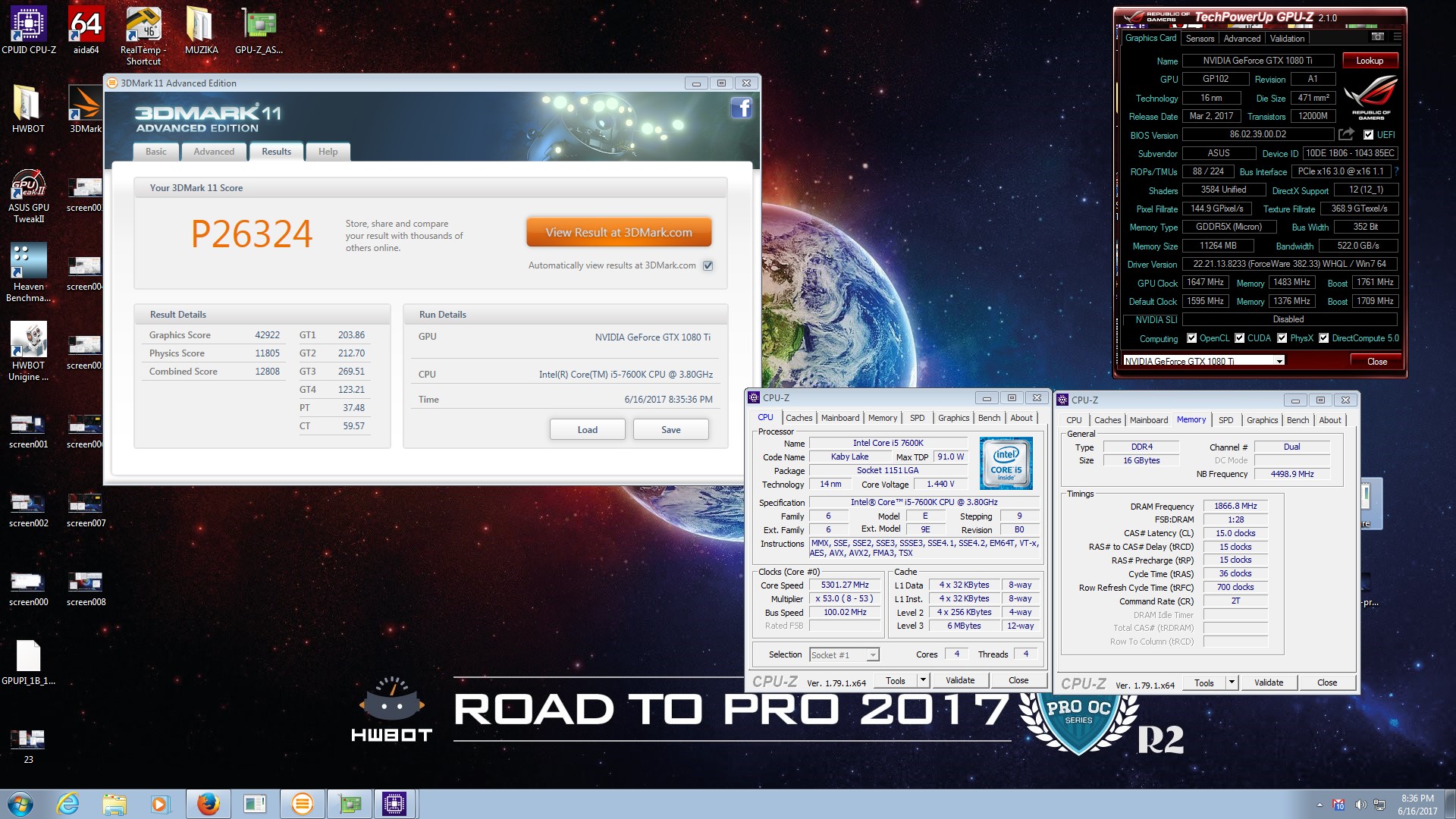
Task: Click View Result at 3DMark.com button
Action: tap(619, 232)
